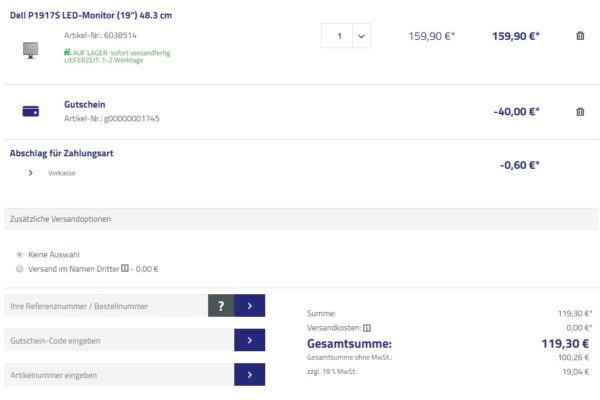Select the Keine Auswahl radio option
This screenshot has height=400, width=600.
point(20,254)
